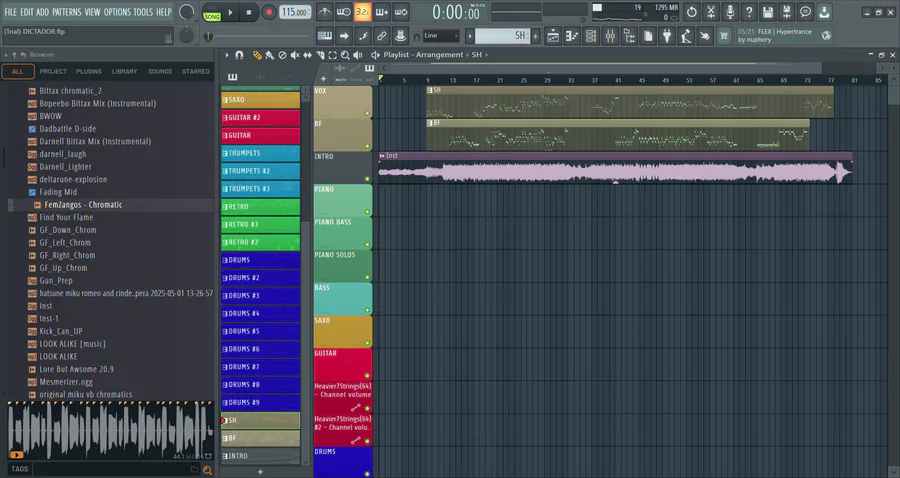Image resolution: width=900 pixels, height=478 pixels.
Task: Select the mute tool in playlist
Action: 294,55
